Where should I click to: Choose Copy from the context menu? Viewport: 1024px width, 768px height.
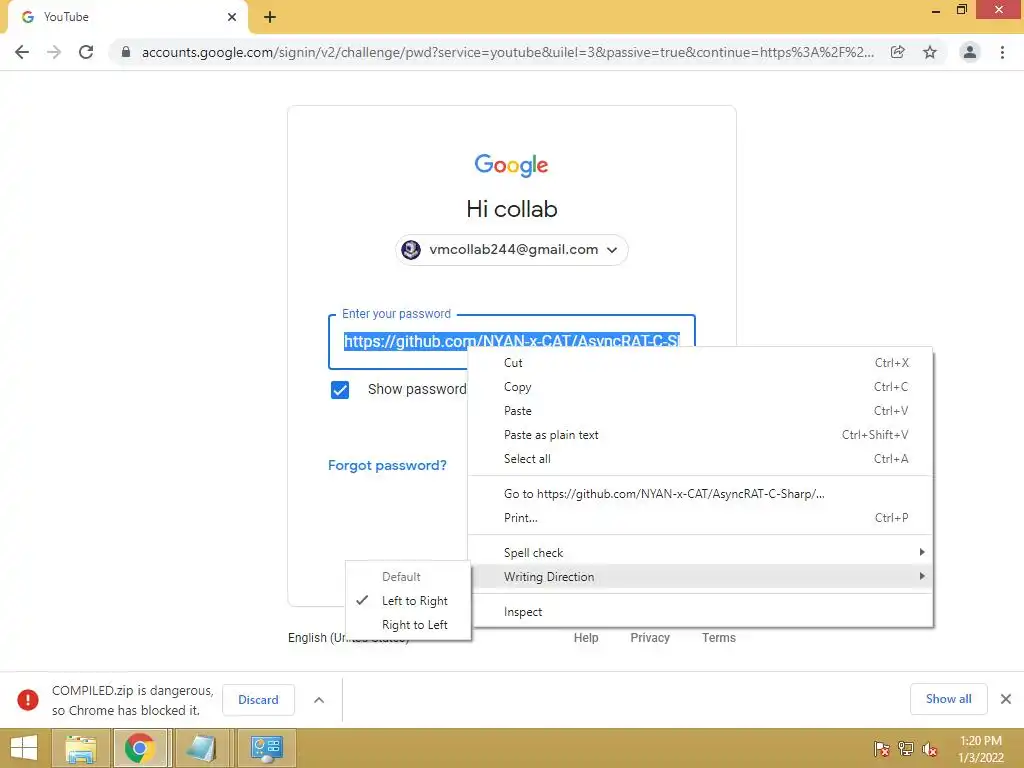point(701,387)
